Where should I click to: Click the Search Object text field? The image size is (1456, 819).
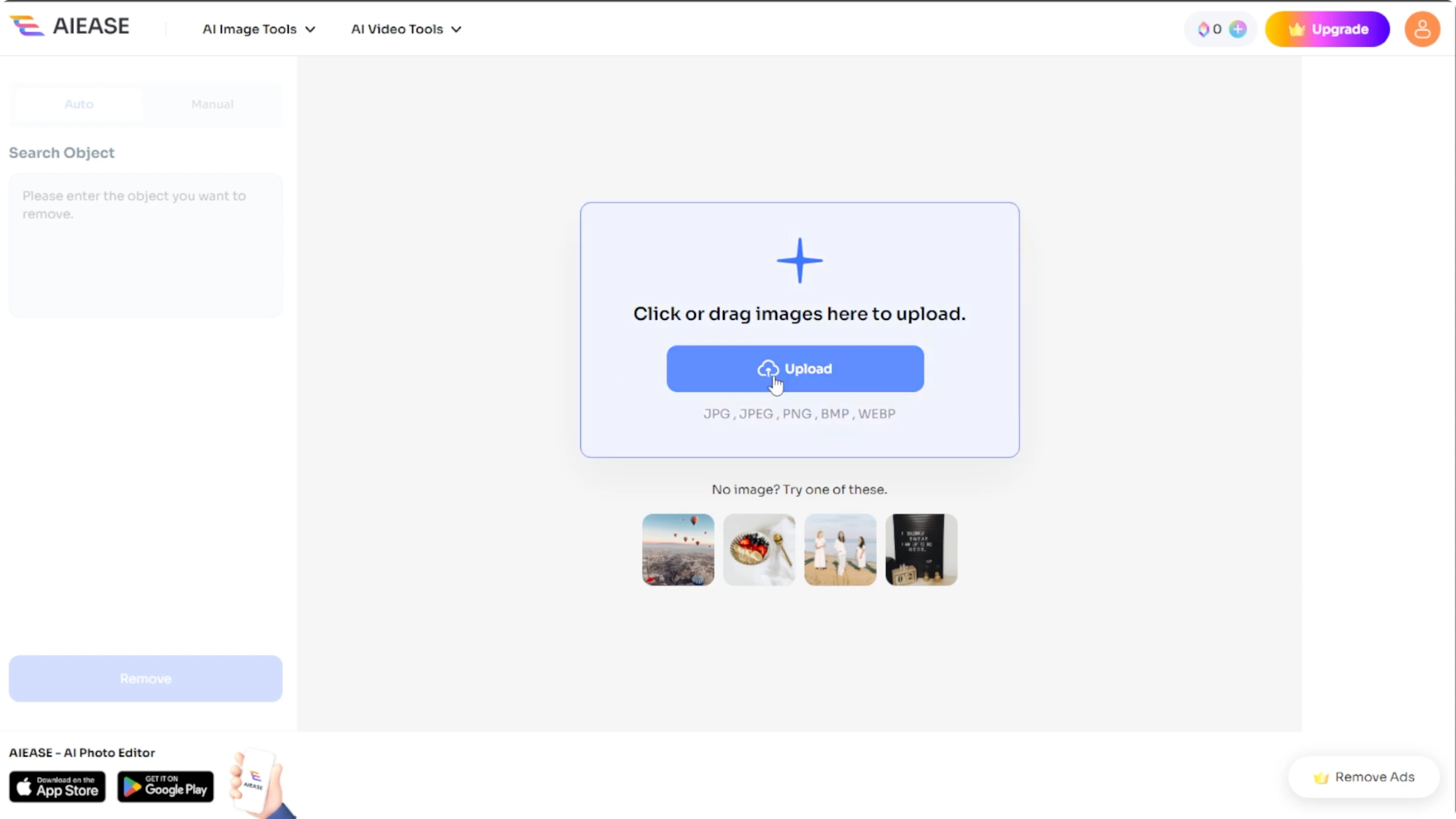click(145, 245)
